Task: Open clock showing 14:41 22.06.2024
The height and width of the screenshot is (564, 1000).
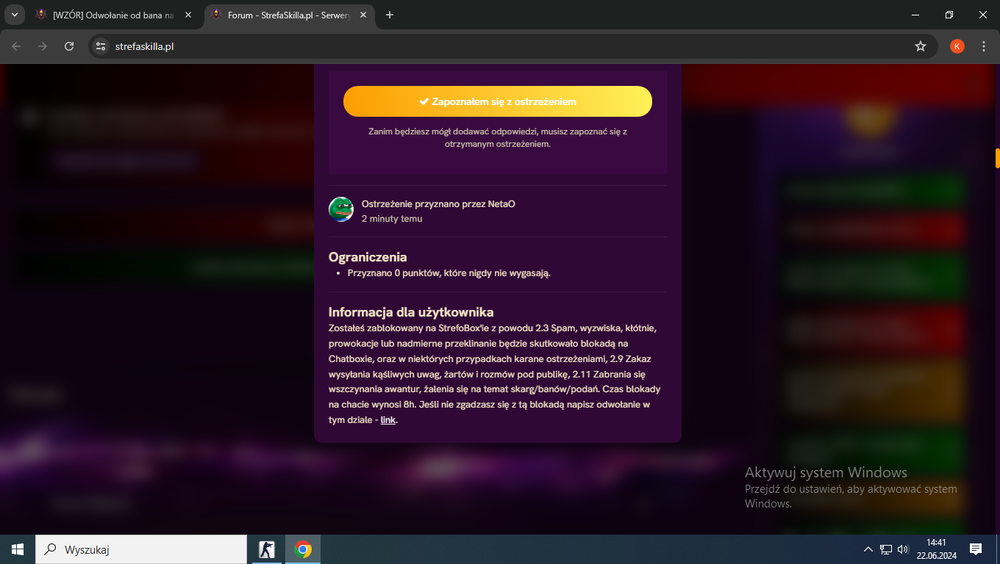Action: 936,549
